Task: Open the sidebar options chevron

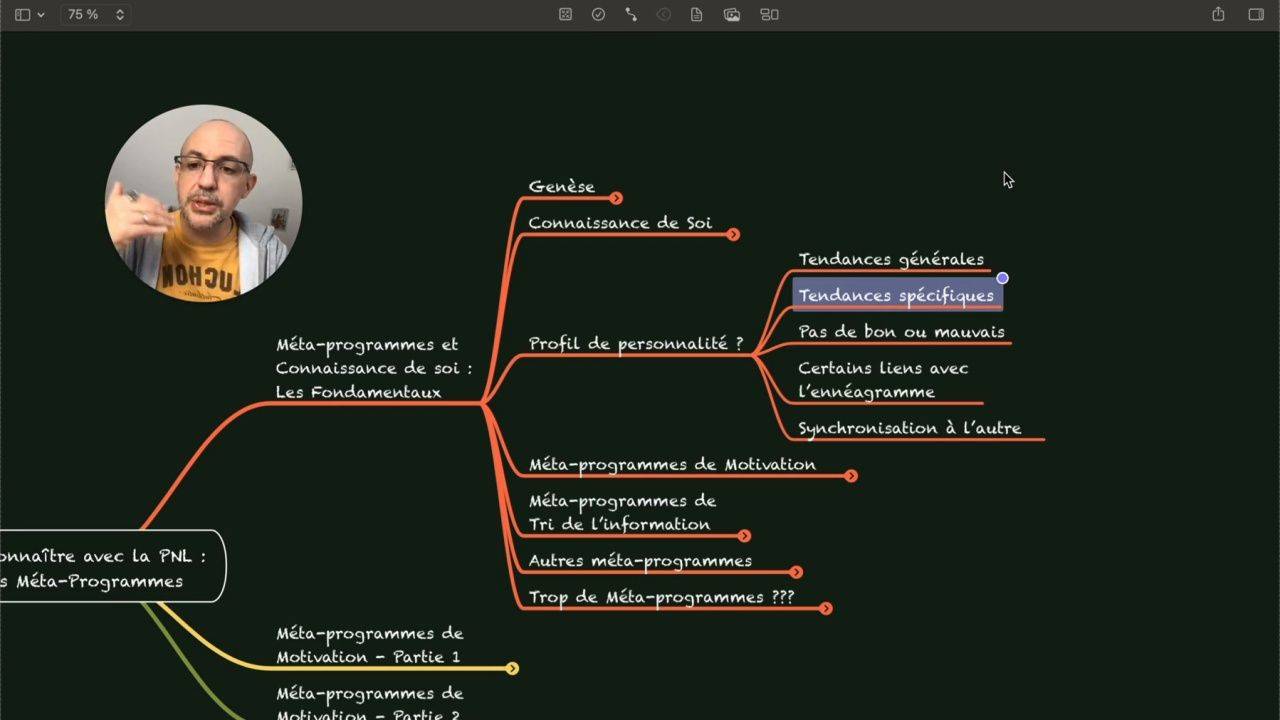Action: [x=41, y=15]
